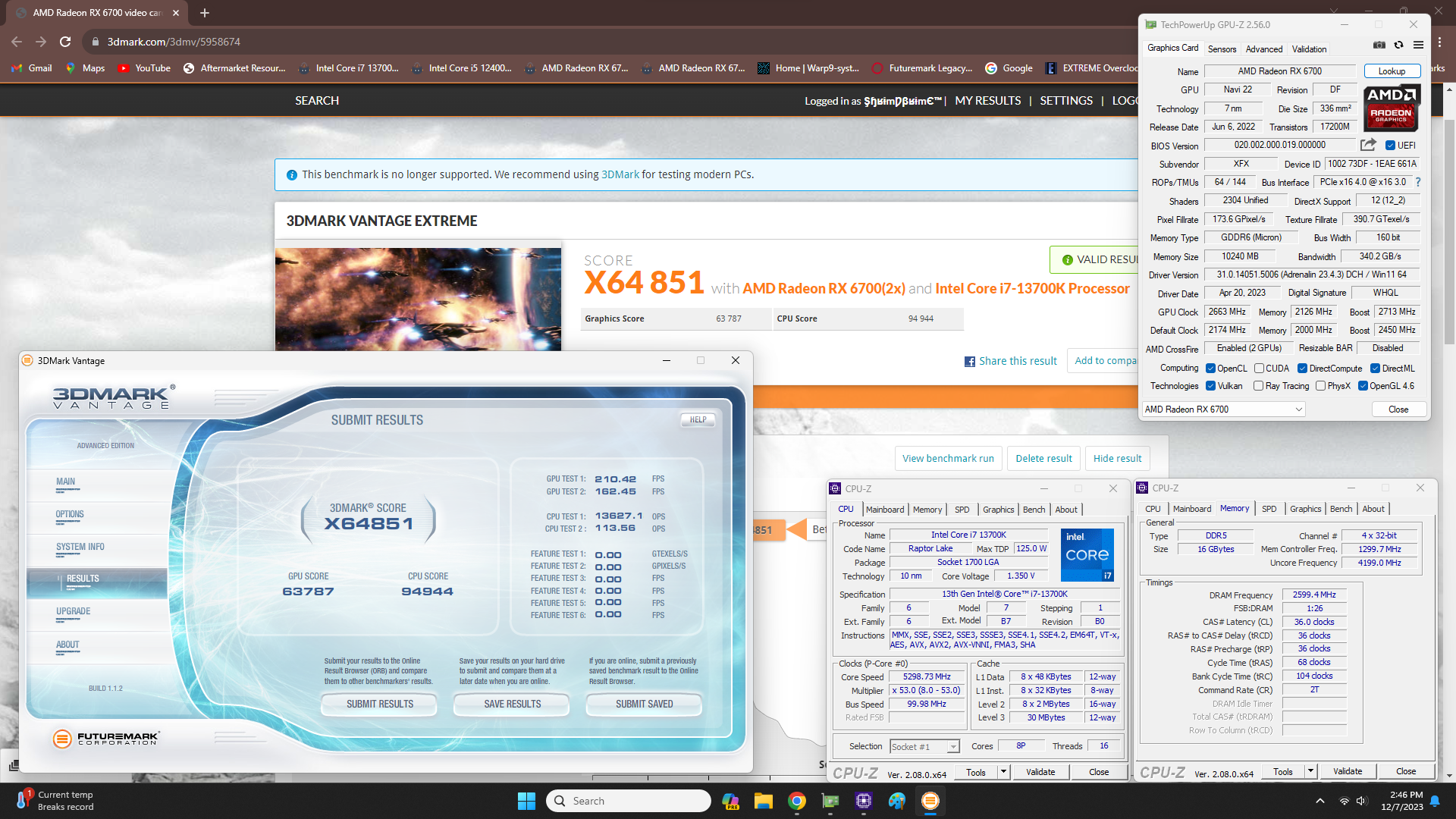Expand Tools dropdown arrow in right CPU-Z
Screen dimensions: 1456x819
1310,771
